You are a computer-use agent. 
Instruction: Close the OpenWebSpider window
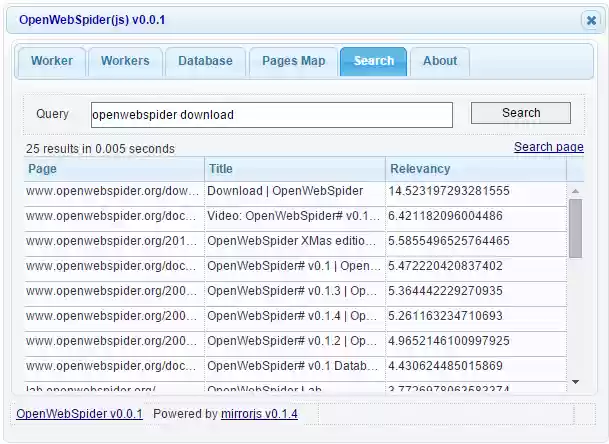[x=590, y=20]
